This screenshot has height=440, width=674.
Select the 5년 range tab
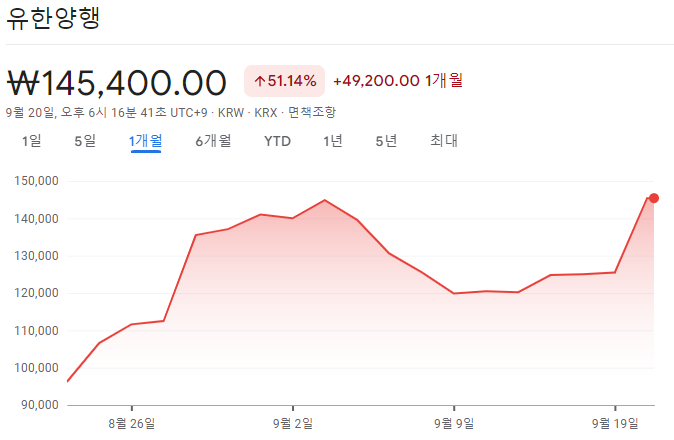pos(386,141)
